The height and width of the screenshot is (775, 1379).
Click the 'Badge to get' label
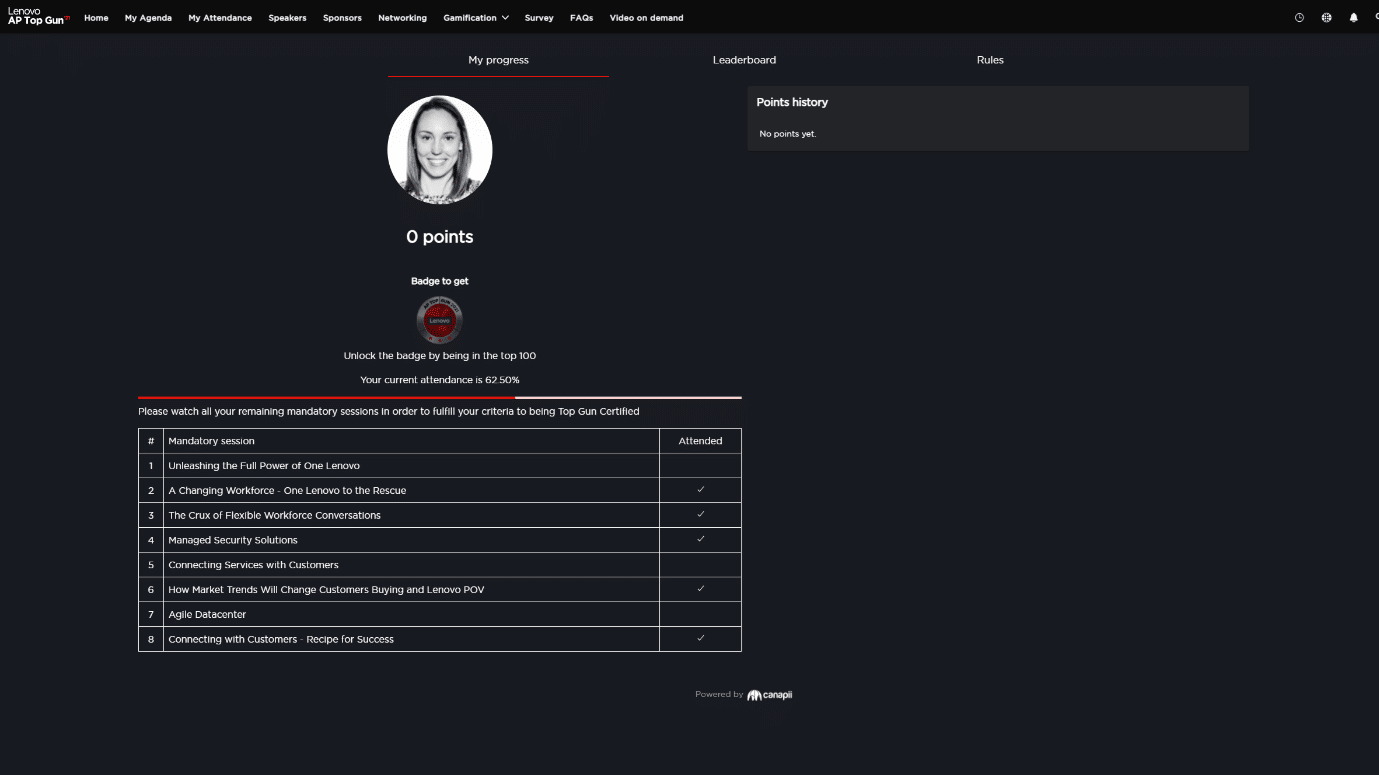(x=440, y=281)
